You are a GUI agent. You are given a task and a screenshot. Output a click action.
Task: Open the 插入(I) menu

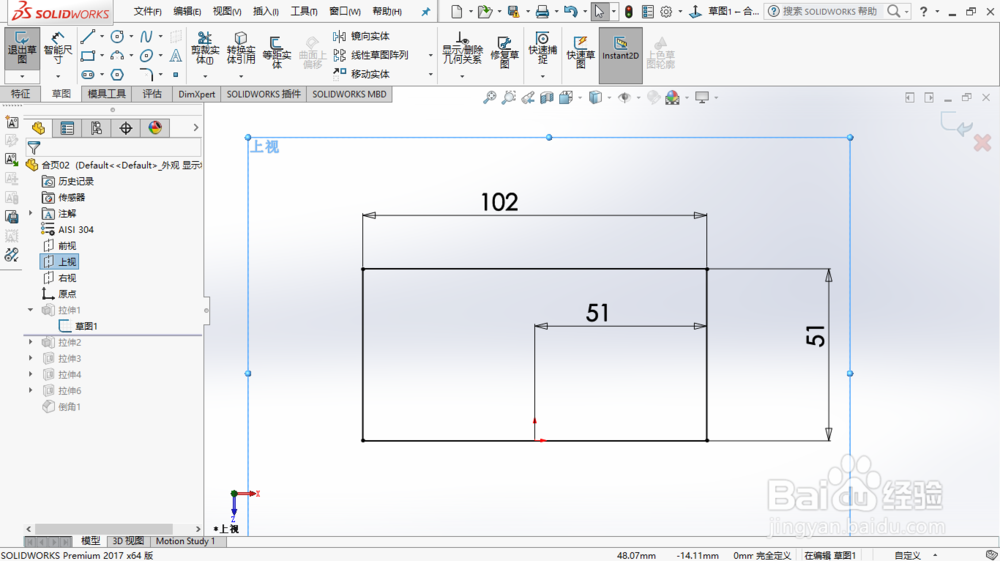point(266,11)
